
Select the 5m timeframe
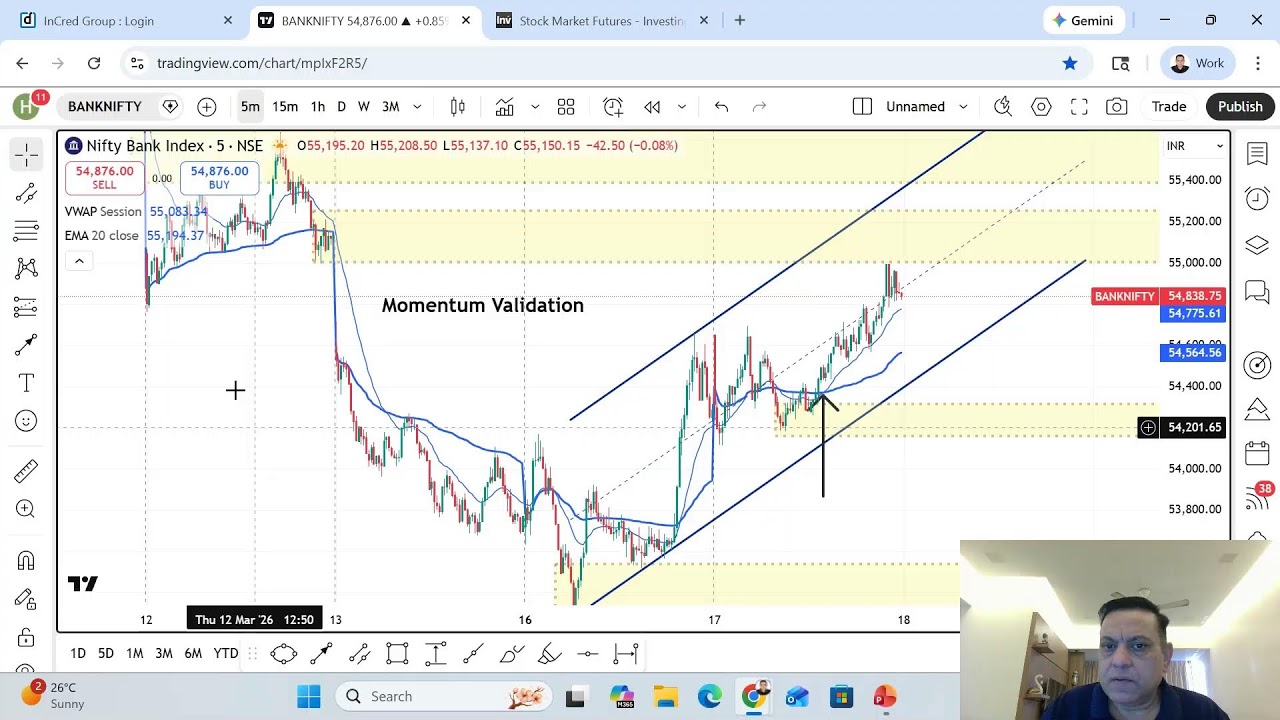tap(250, 107)
